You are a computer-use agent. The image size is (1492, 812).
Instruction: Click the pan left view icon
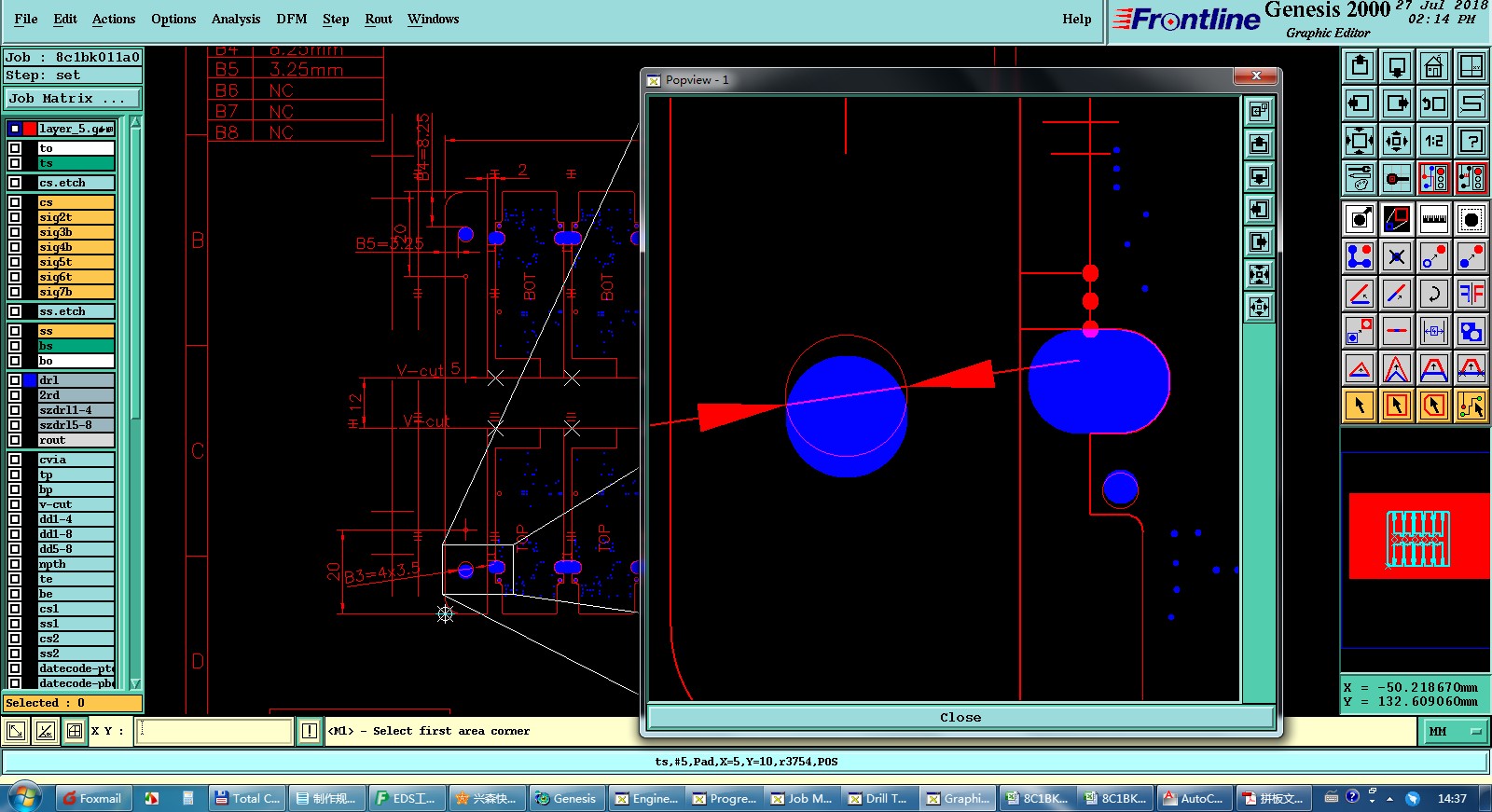1360,103
